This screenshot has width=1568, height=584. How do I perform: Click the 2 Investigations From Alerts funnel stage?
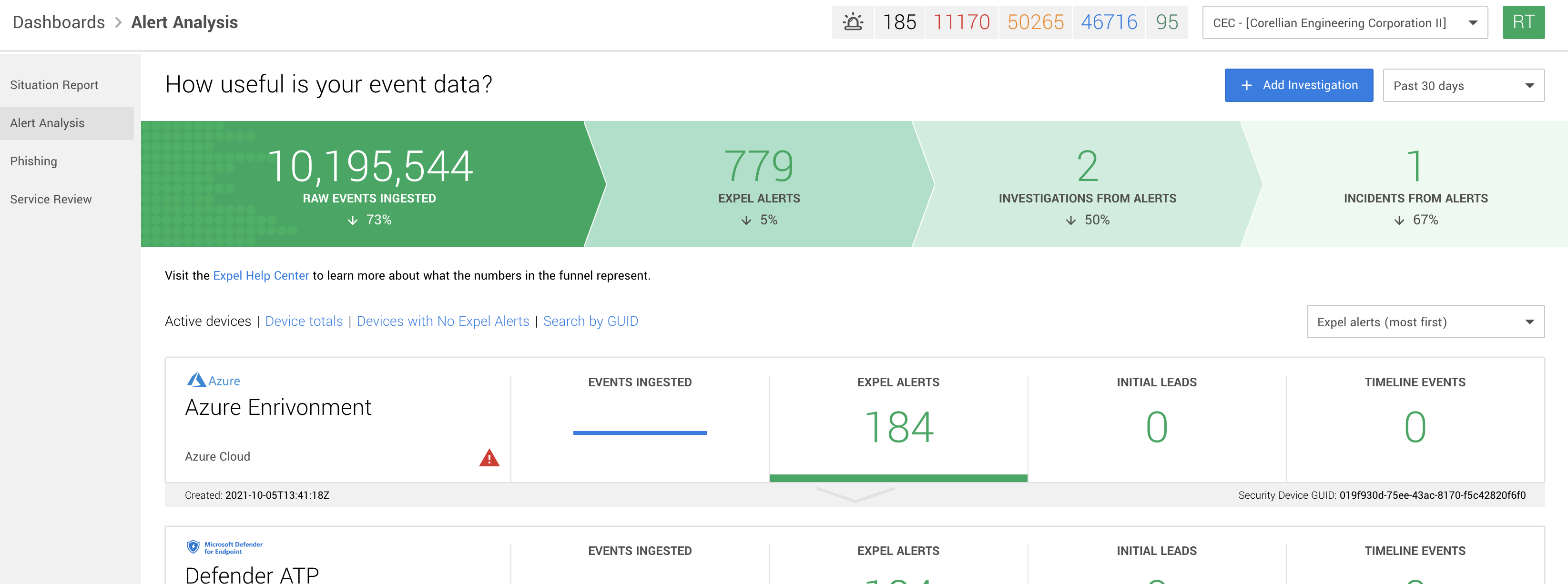1087,184
